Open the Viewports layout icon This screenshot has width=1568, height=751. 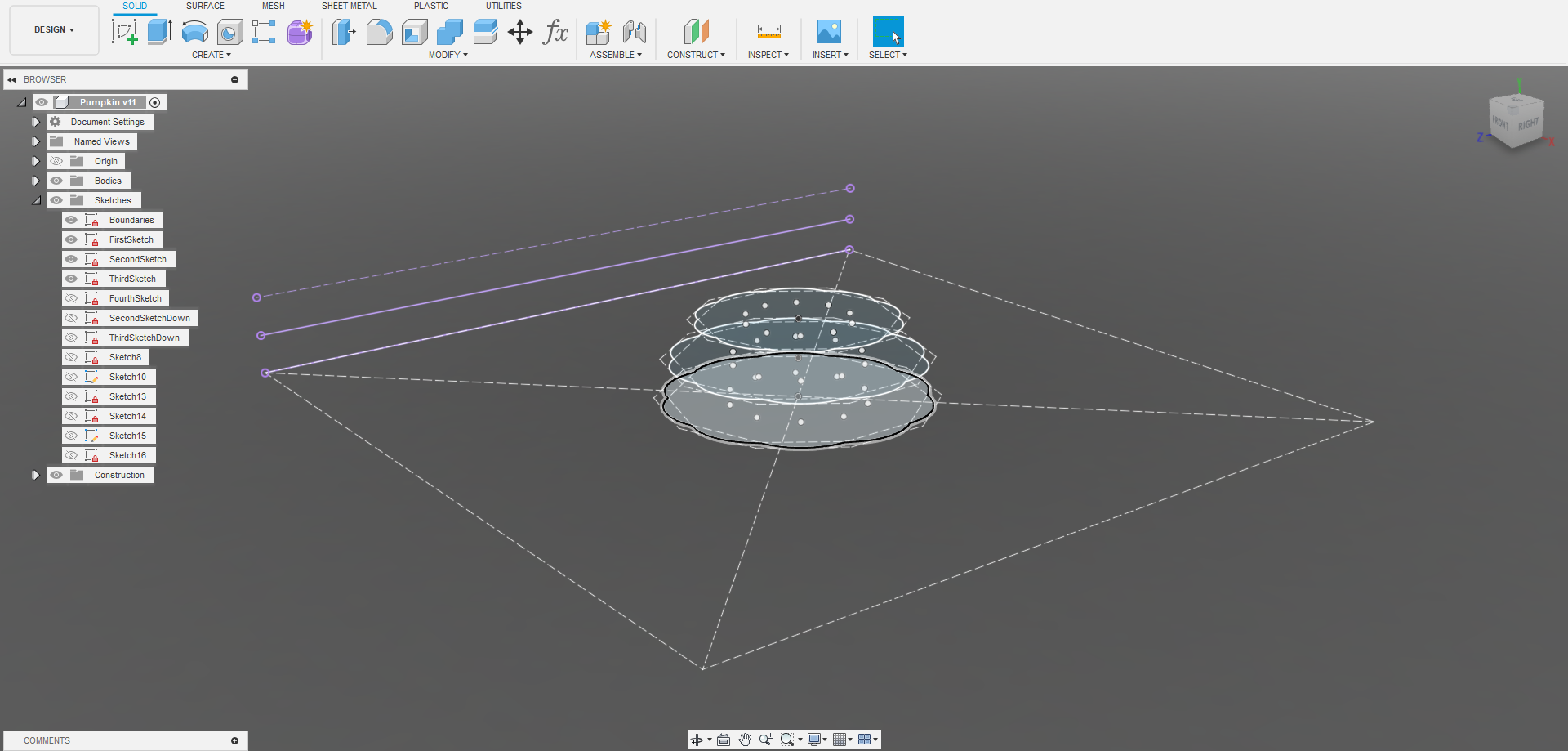point(865,740)
